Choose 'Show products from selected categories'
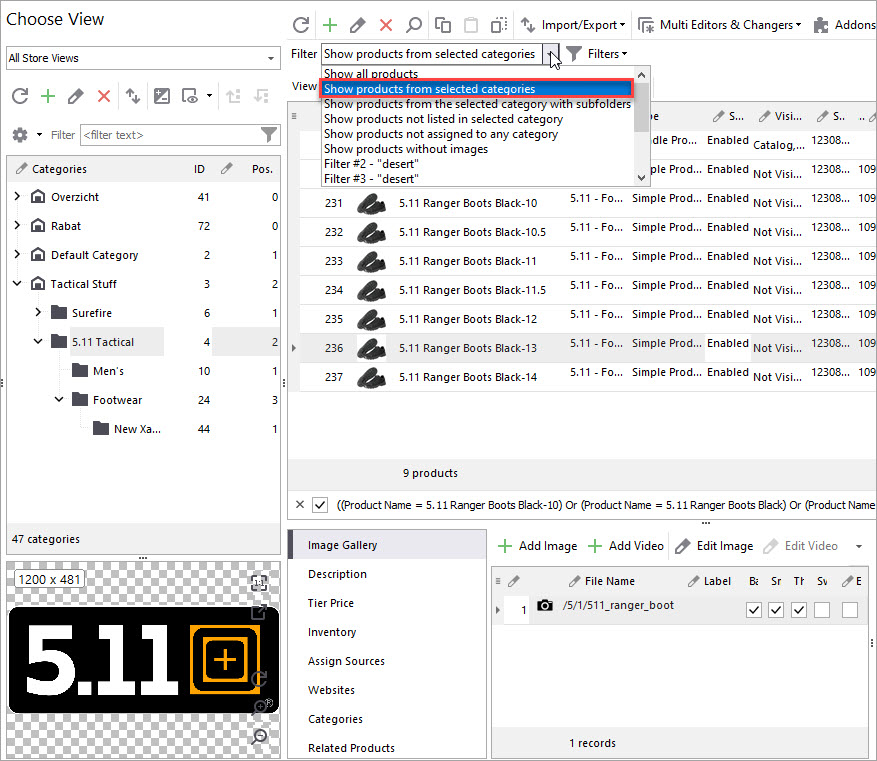Viewport: 877px width, 761px height. tap(477, 89)
